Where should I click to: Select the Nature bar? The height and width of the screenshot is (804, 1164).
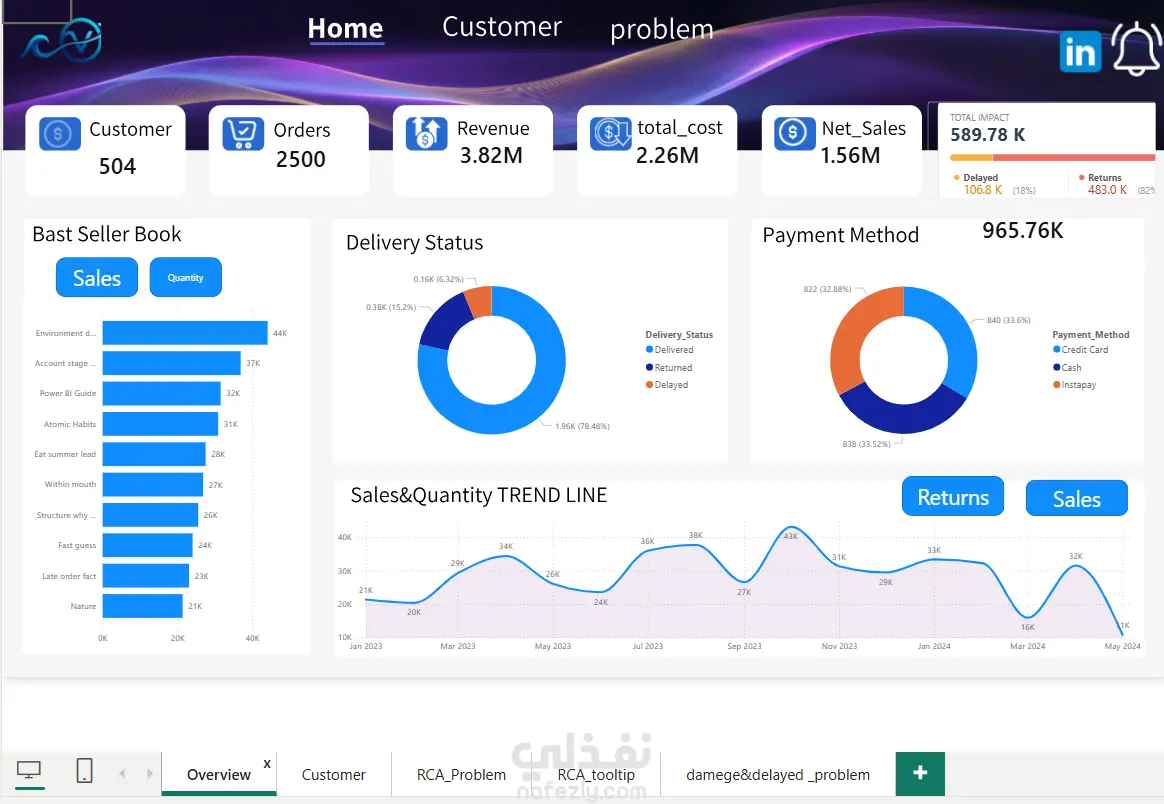point(143,606)
